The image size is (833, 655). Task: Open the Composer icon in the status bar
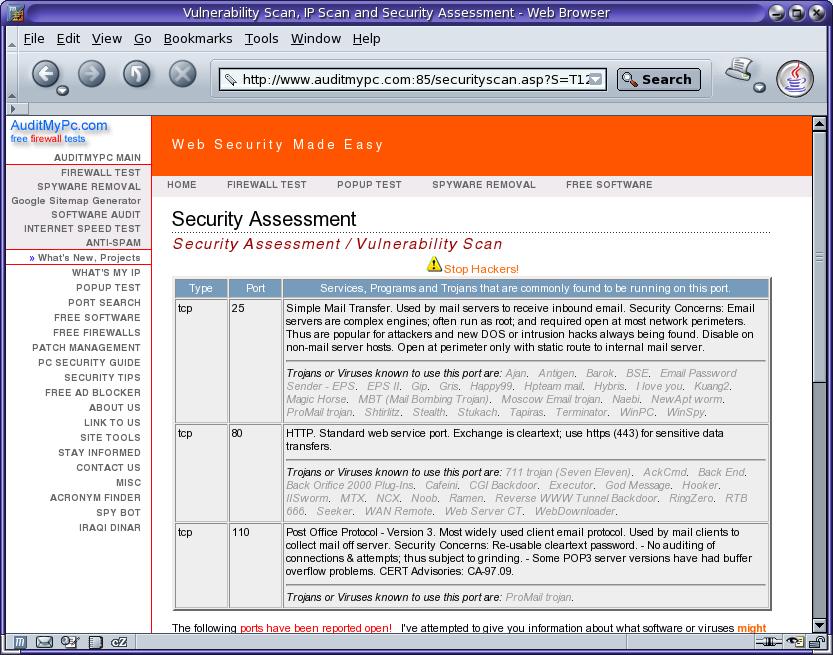[x=70, y=642]
